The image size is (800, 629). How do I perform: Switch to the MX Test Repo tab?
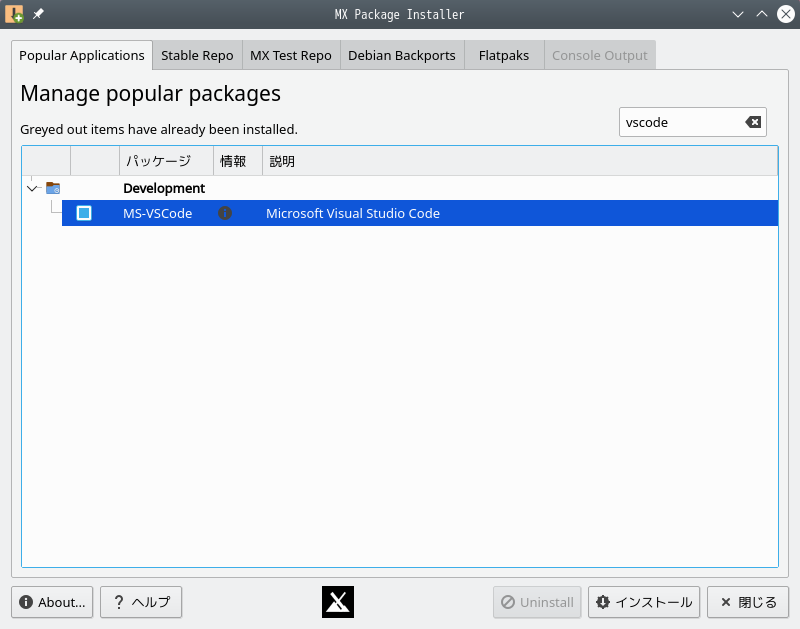[x=291, y=55]
